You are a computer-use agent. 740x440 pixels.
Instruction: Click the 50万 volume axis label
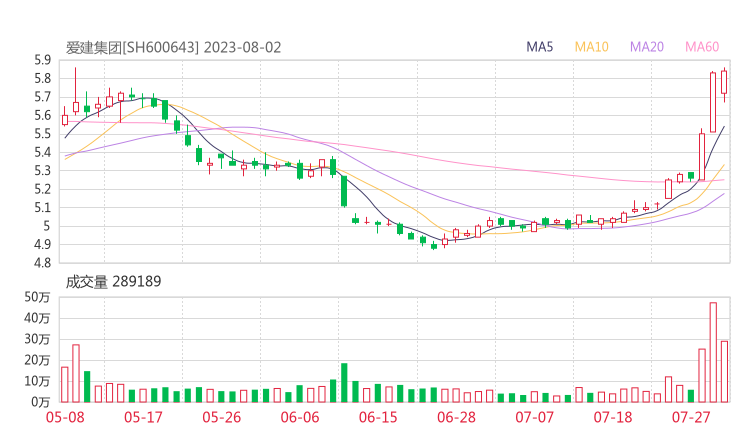(37, 297)
